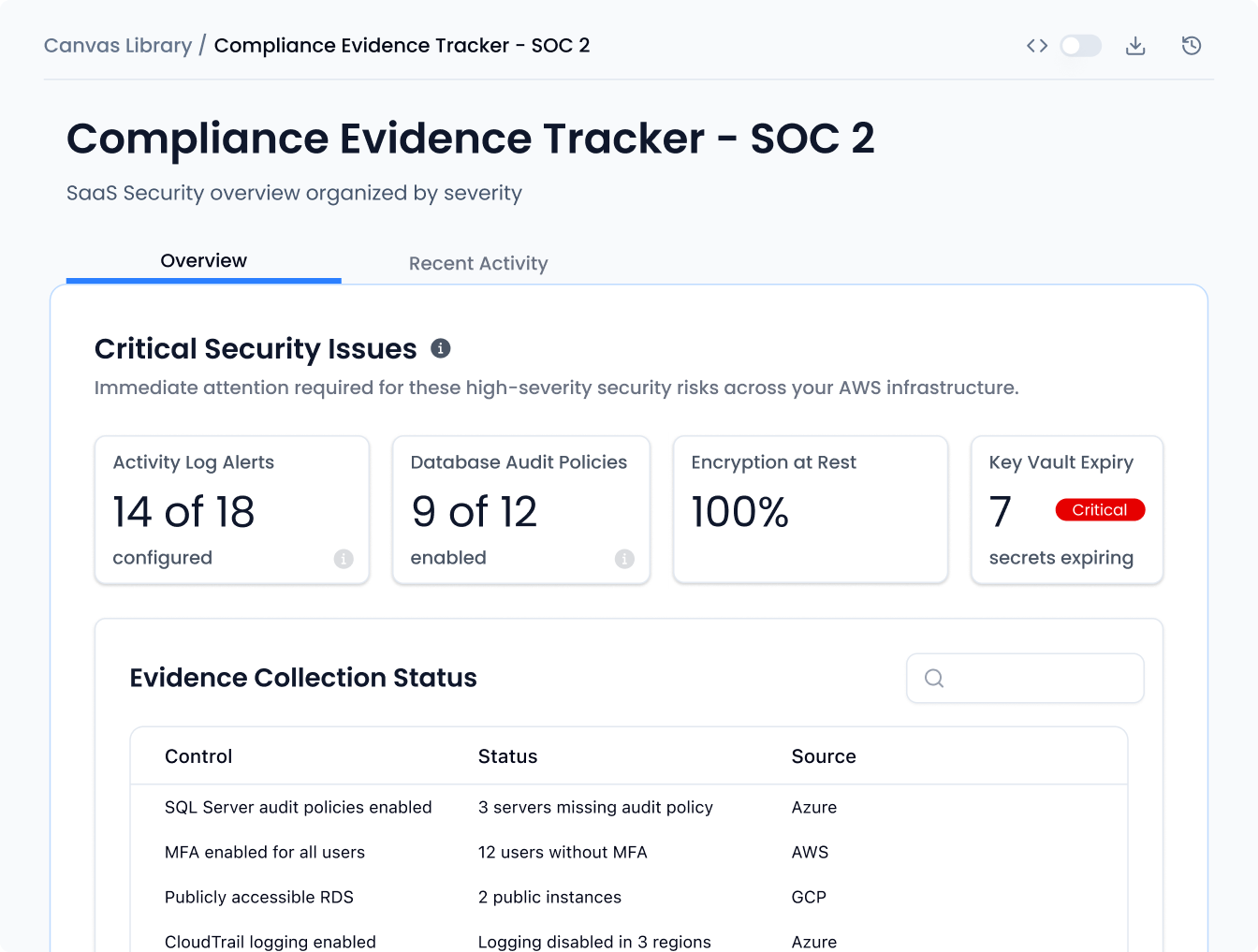Click the download icon

click(1135, 46)
